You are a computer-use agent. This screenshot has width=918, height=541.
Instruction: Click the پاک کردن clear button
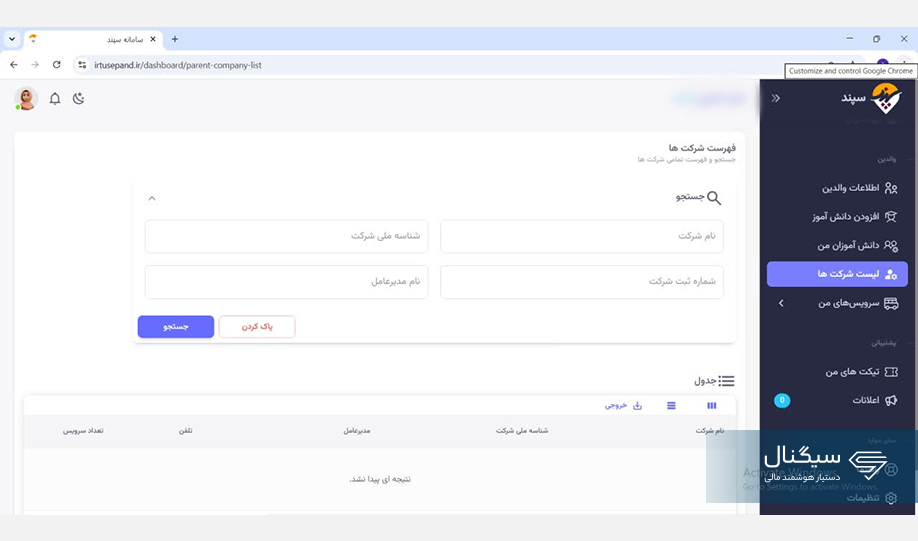(257, 327)
